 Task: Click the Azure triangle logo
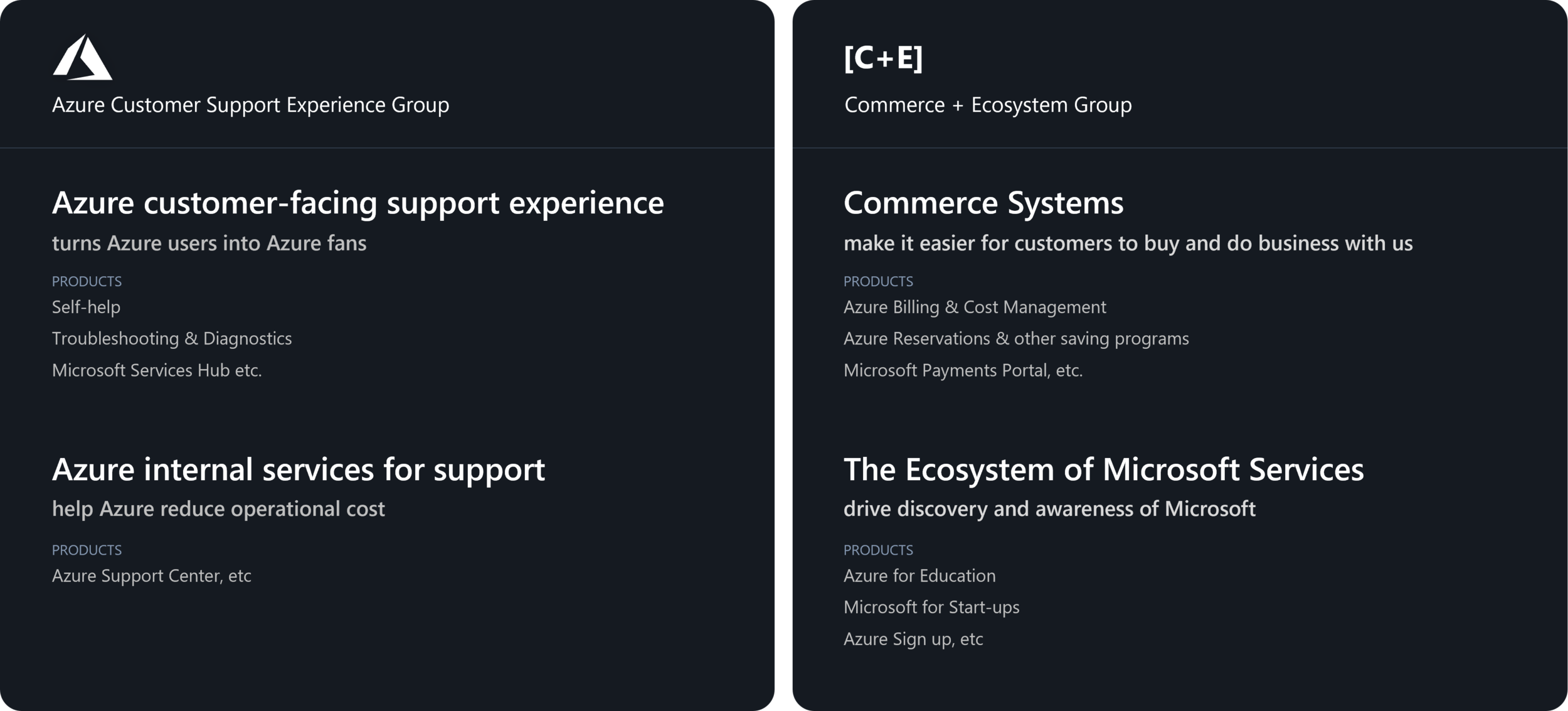[83, 57]
